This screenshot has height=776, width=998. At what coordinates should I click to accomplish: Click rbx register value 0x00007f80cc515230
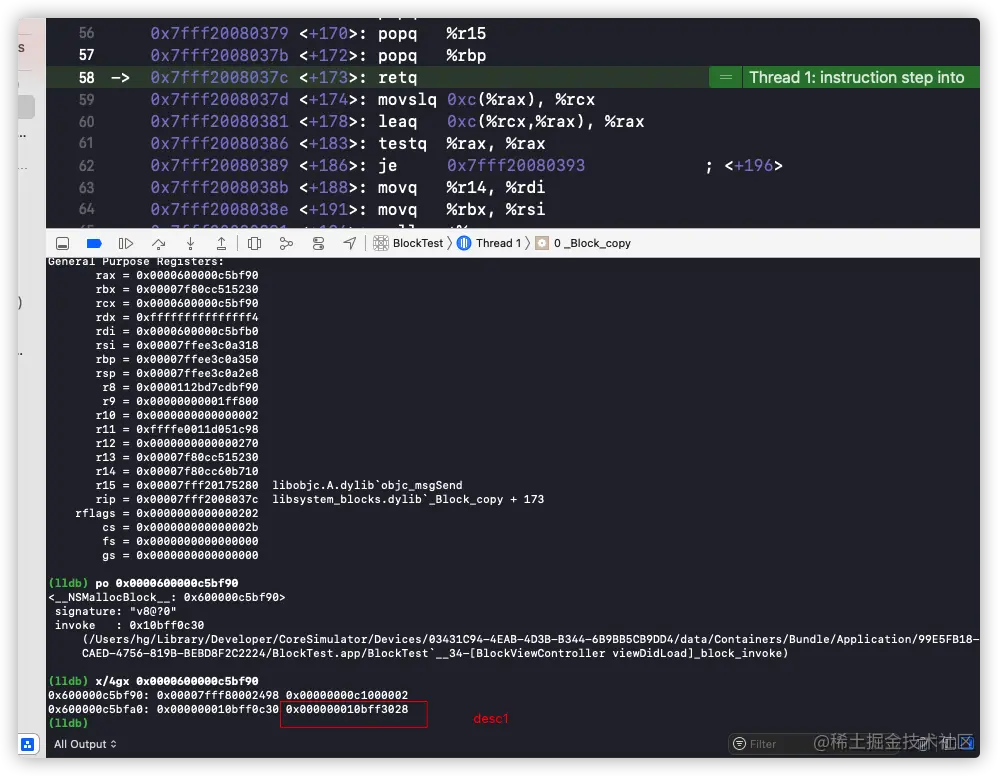(197, 289)
